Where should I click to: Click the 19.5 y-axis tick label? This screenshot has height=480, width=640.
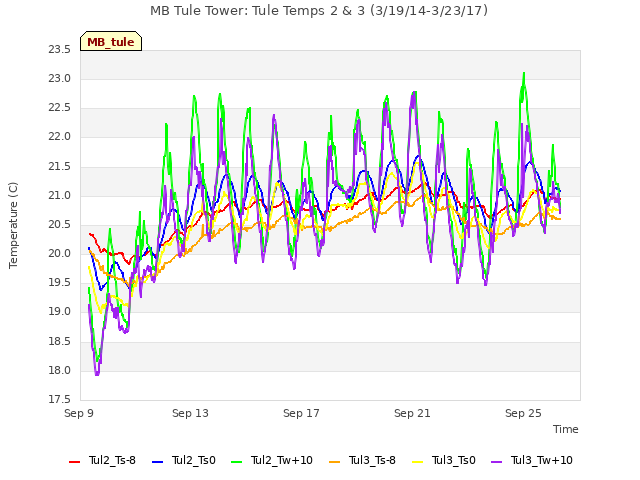click(x=60, y=283)
